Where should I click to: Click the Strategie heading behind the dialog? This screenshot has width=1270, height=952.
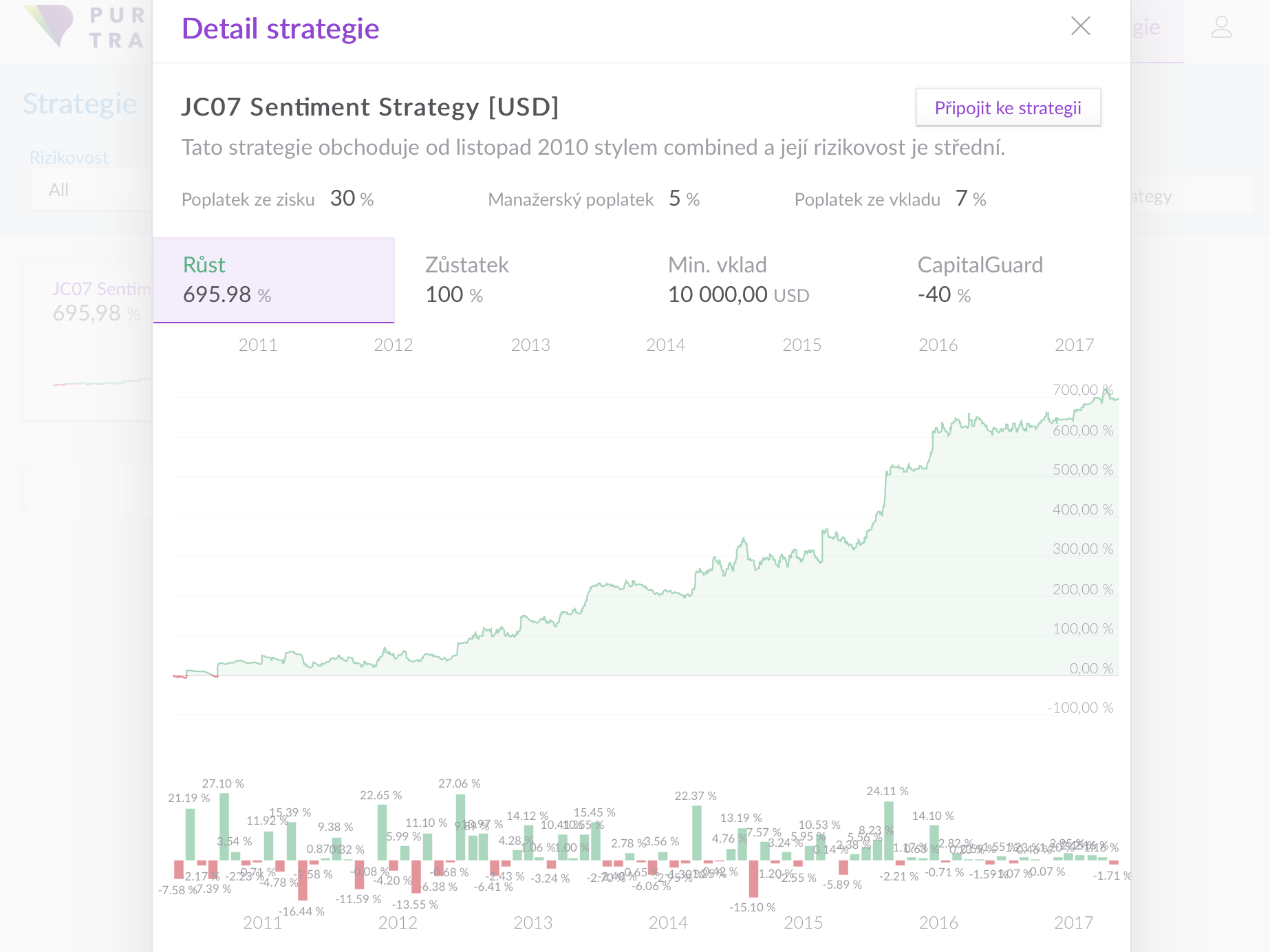tap(80, 104)
